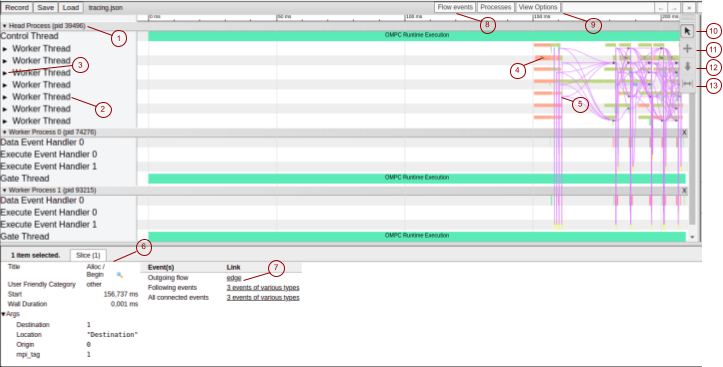
Task: Collapse Worker Process 1 (pid 93215) section
Action: click(x=5, y=190)
